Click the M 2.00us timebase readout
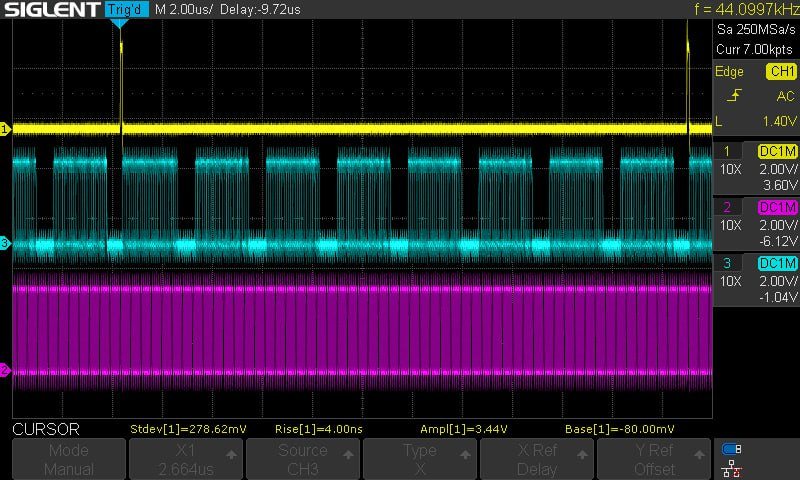 point(184,9)
